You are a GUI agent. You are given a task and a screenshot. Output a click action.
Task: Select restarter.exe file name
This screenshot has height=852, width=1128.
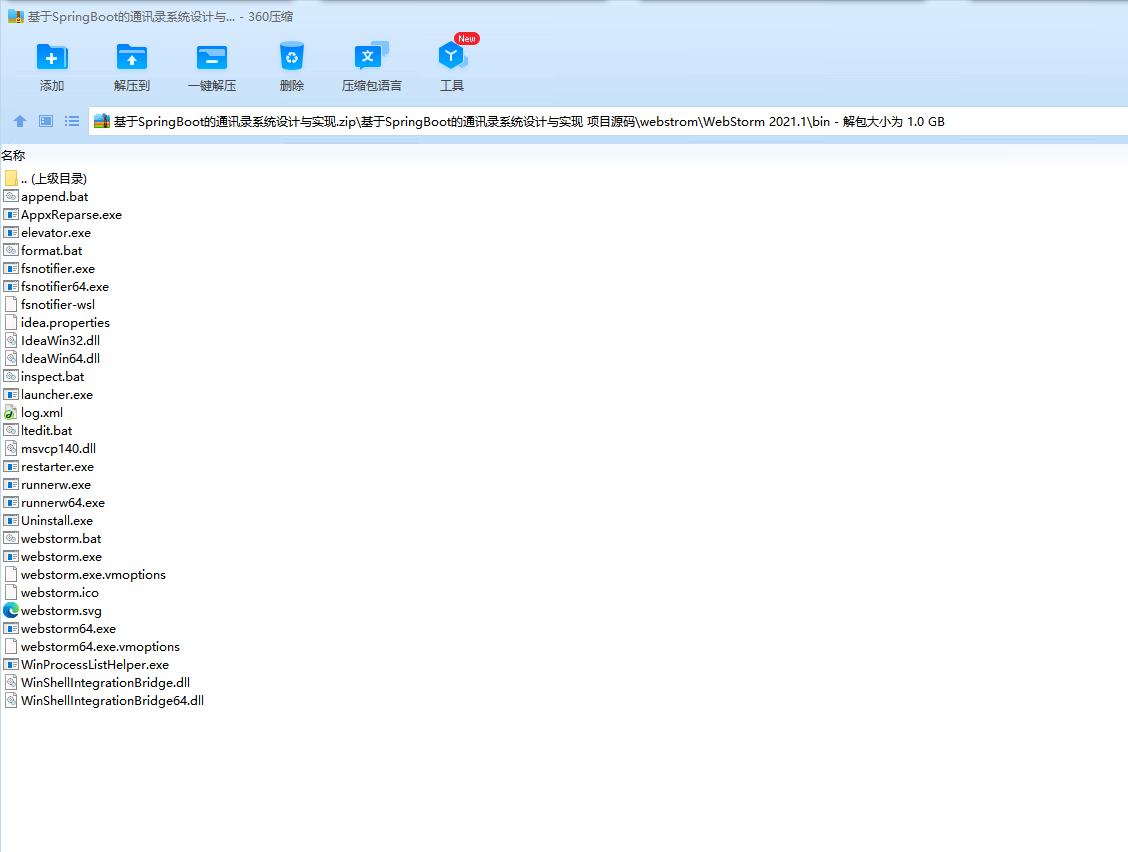coord(58,467)
